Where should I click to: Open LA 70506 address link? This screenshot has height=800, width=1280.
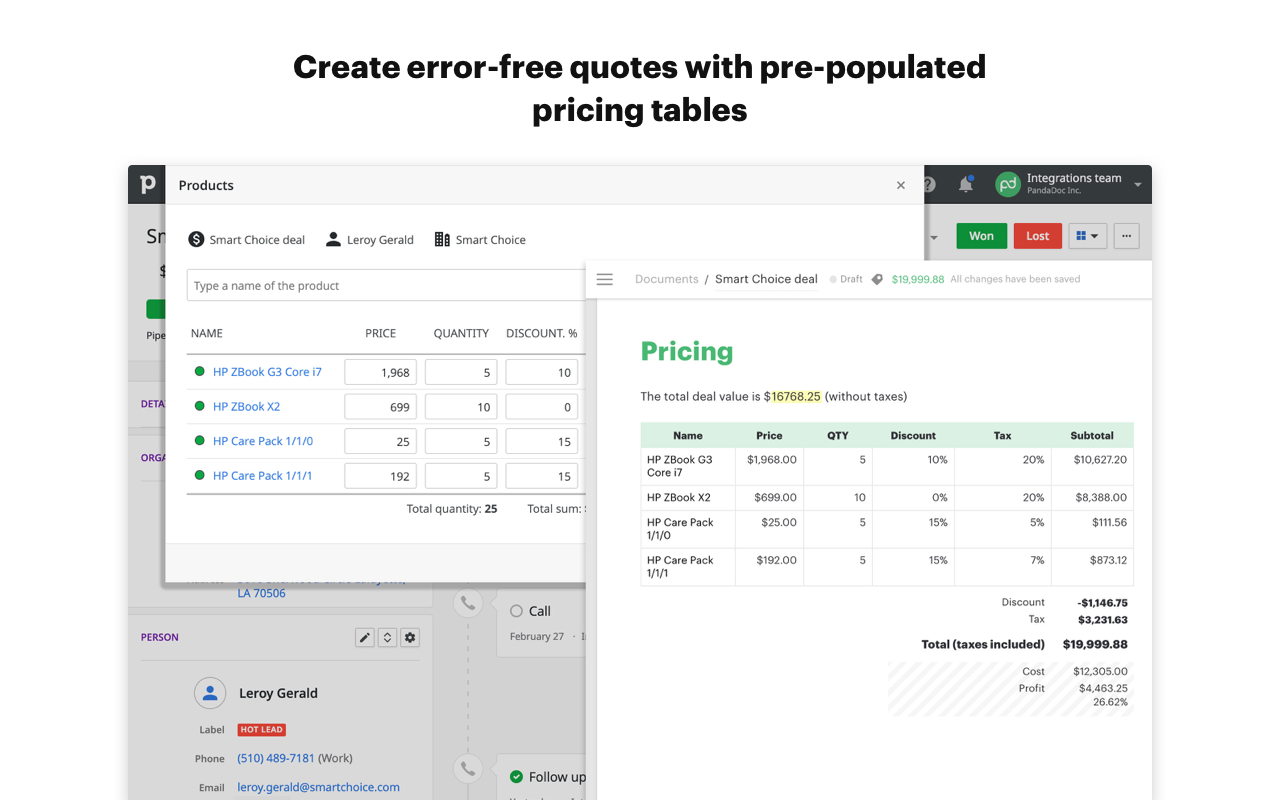(261, 593)
